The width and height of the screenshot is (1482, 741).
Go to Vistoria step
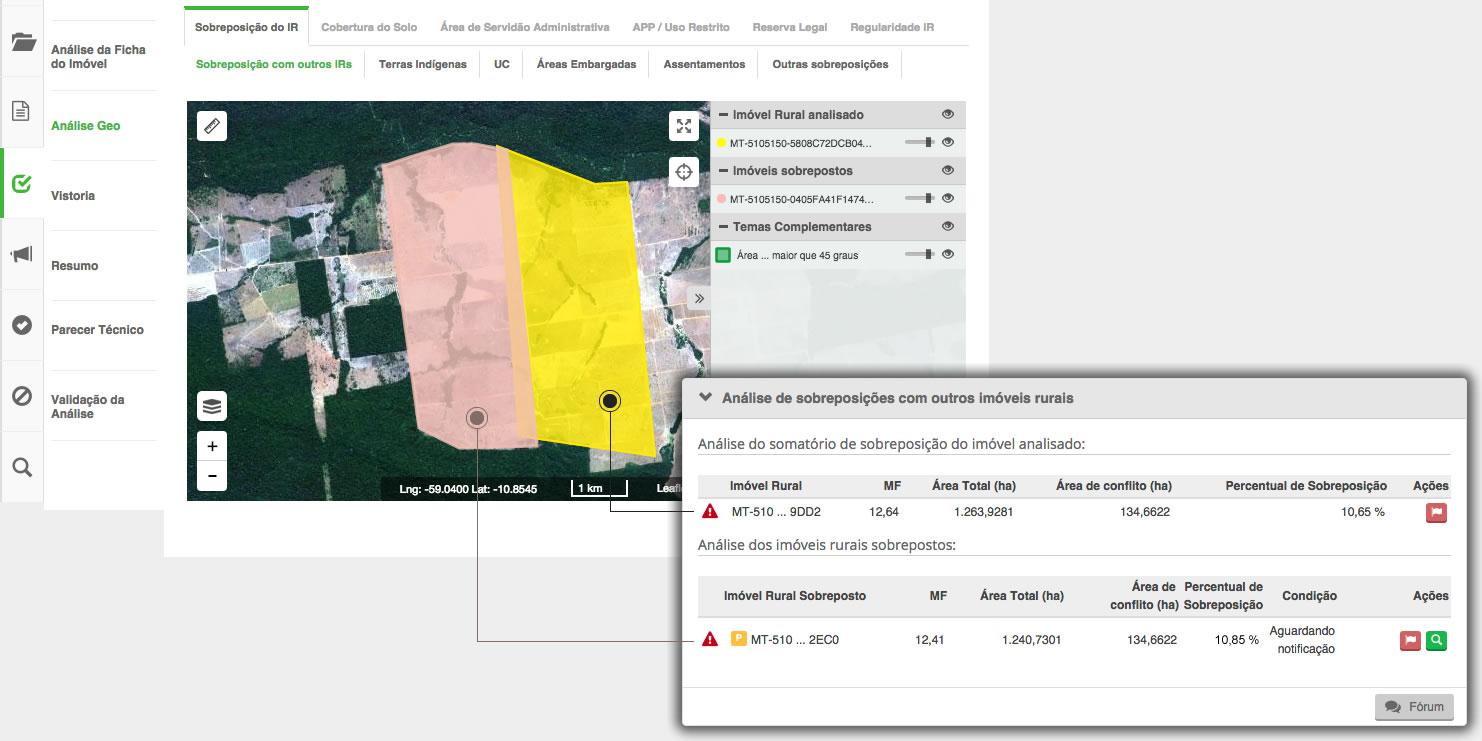coord(73,196)
